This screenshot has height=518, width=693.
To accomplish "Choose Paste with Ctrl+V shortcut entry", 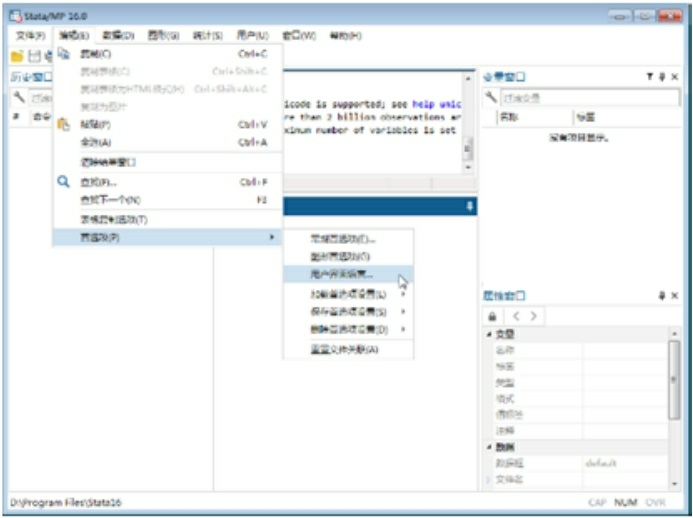I will 168,125.
